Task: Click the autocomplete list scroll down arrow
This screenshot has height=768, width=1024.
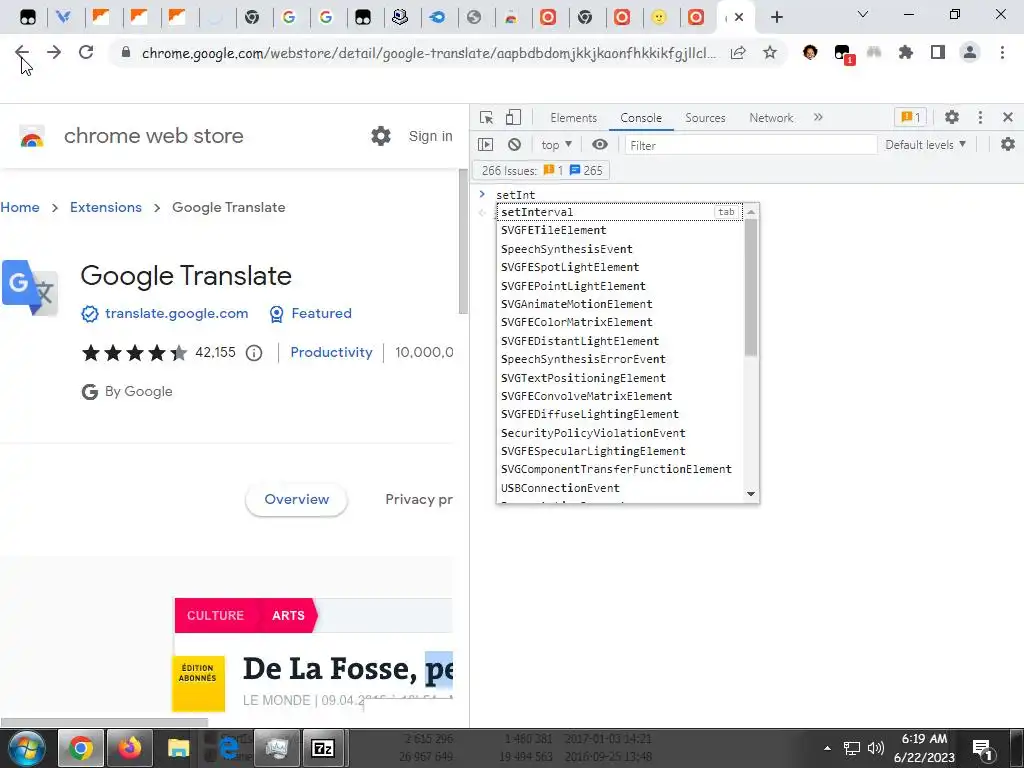Action: 751,494
